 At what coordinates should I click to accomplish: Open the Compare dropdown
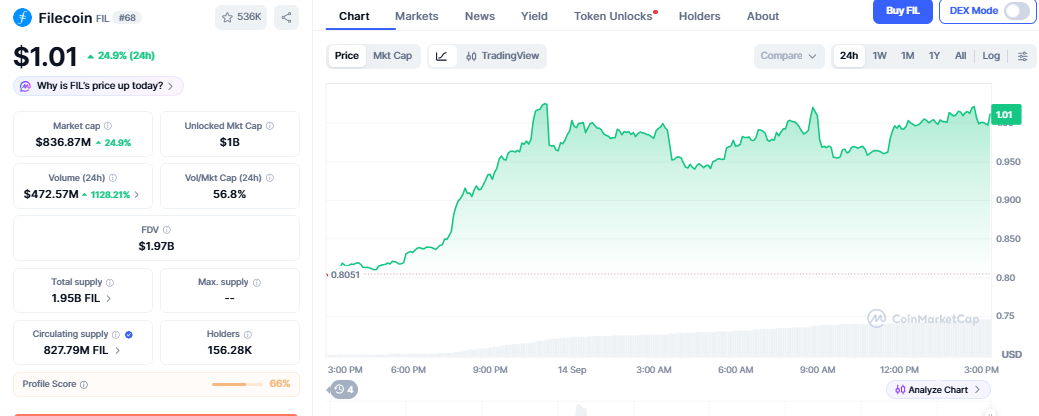coord(789,56)
